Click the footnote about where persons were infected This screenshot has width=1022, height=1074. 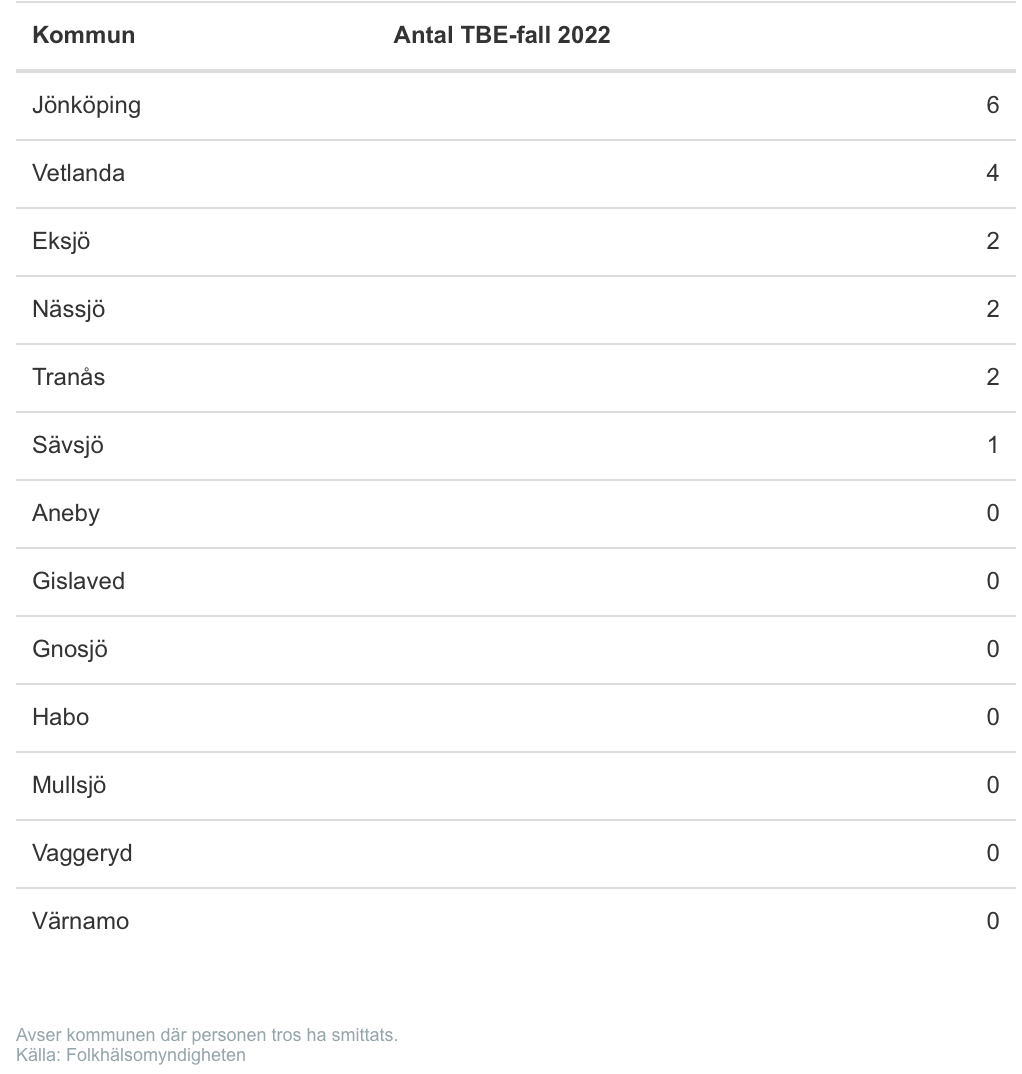(207, 1035)
